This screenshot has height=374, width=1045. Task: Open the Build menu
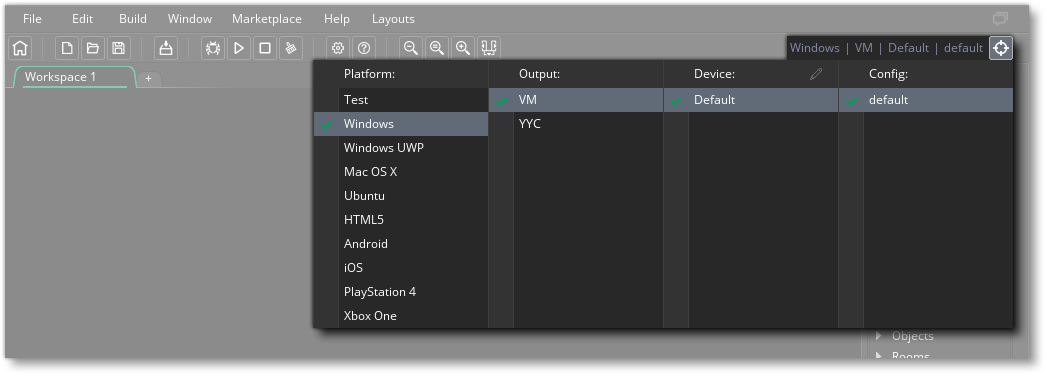[133, 19]
